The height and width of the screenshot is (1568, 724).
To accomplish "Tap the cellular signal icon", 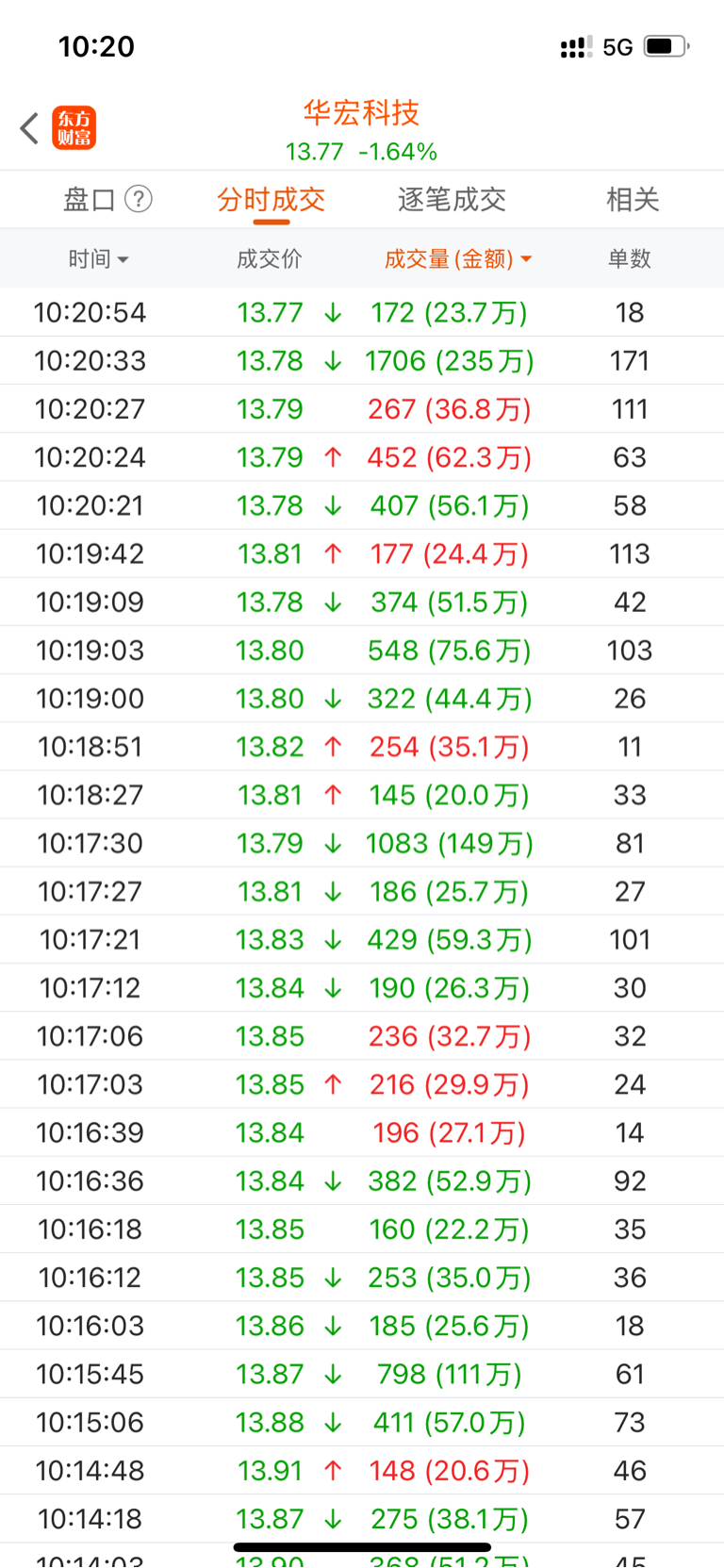I will (576, 47).
